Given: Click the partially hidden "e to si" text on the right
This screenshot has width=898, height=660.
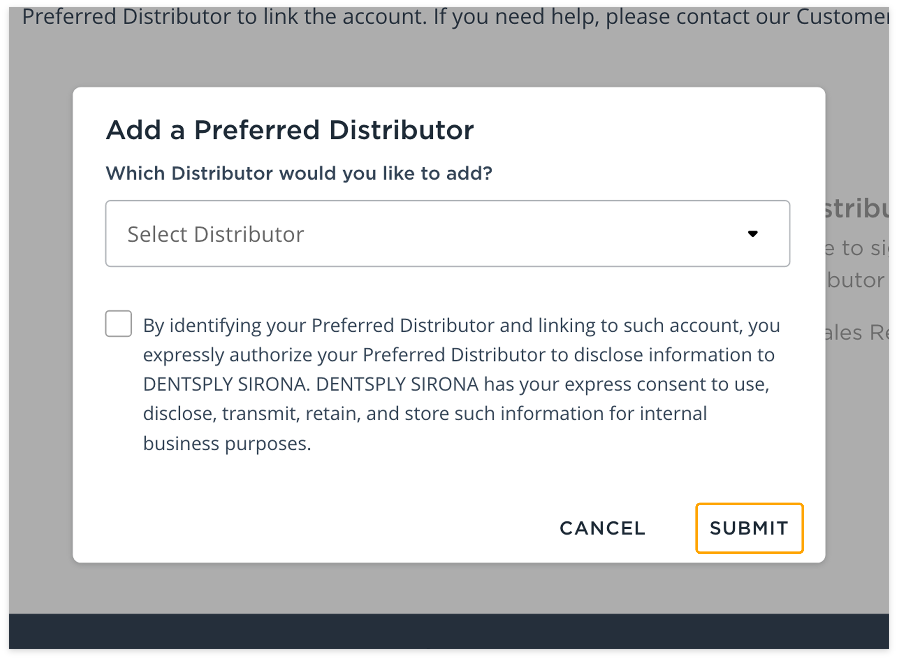Looking at the screenshot, I should tap(856, 248).
